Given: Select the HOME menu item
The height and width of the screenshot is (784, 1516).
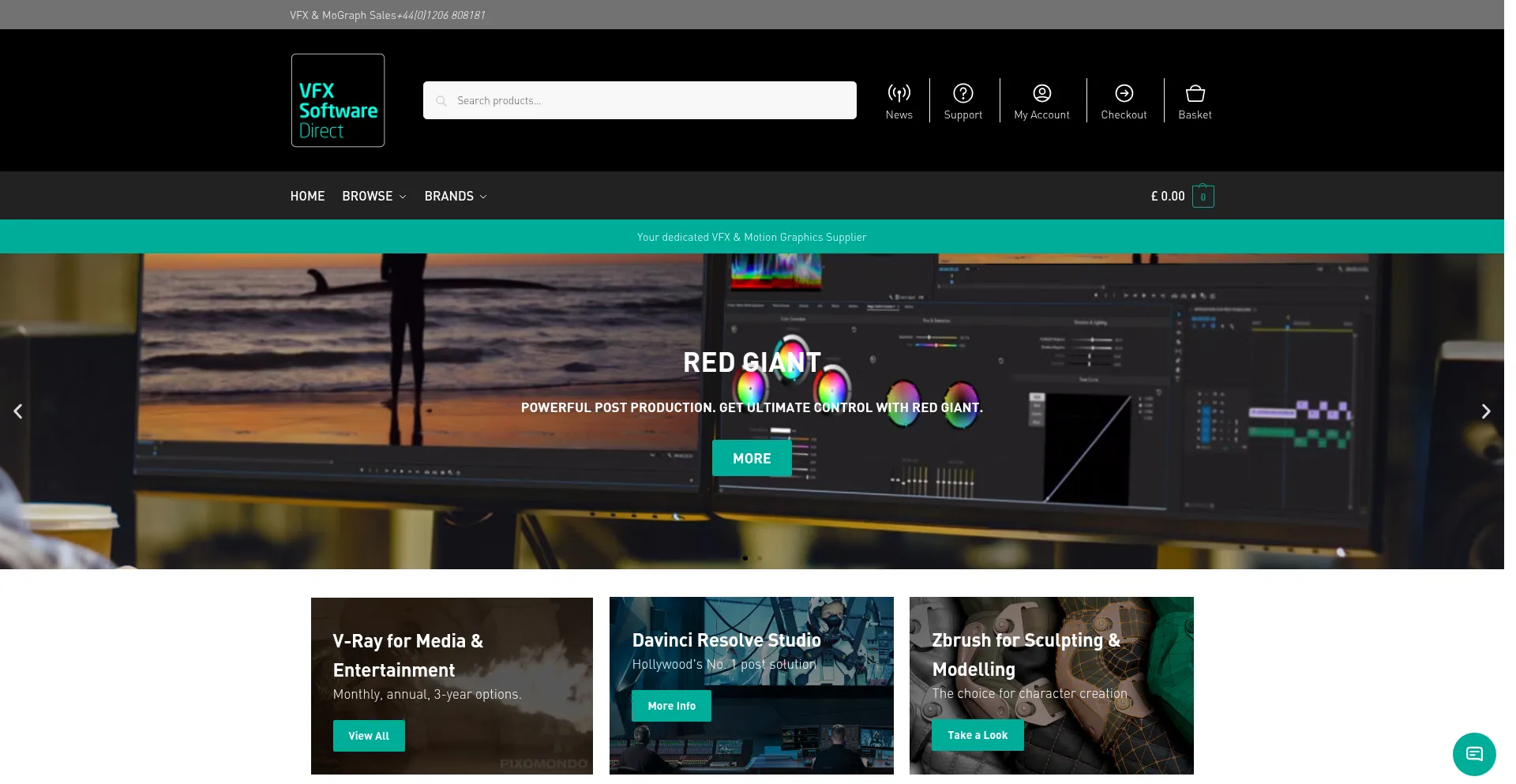Looking at the screenshot, I should point(307,196).
